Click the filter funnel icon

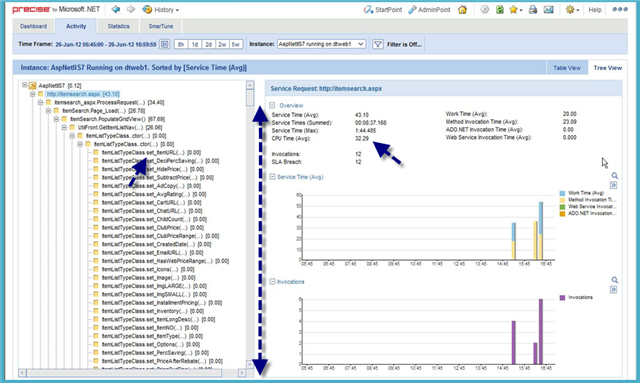[x=378, y=44]
